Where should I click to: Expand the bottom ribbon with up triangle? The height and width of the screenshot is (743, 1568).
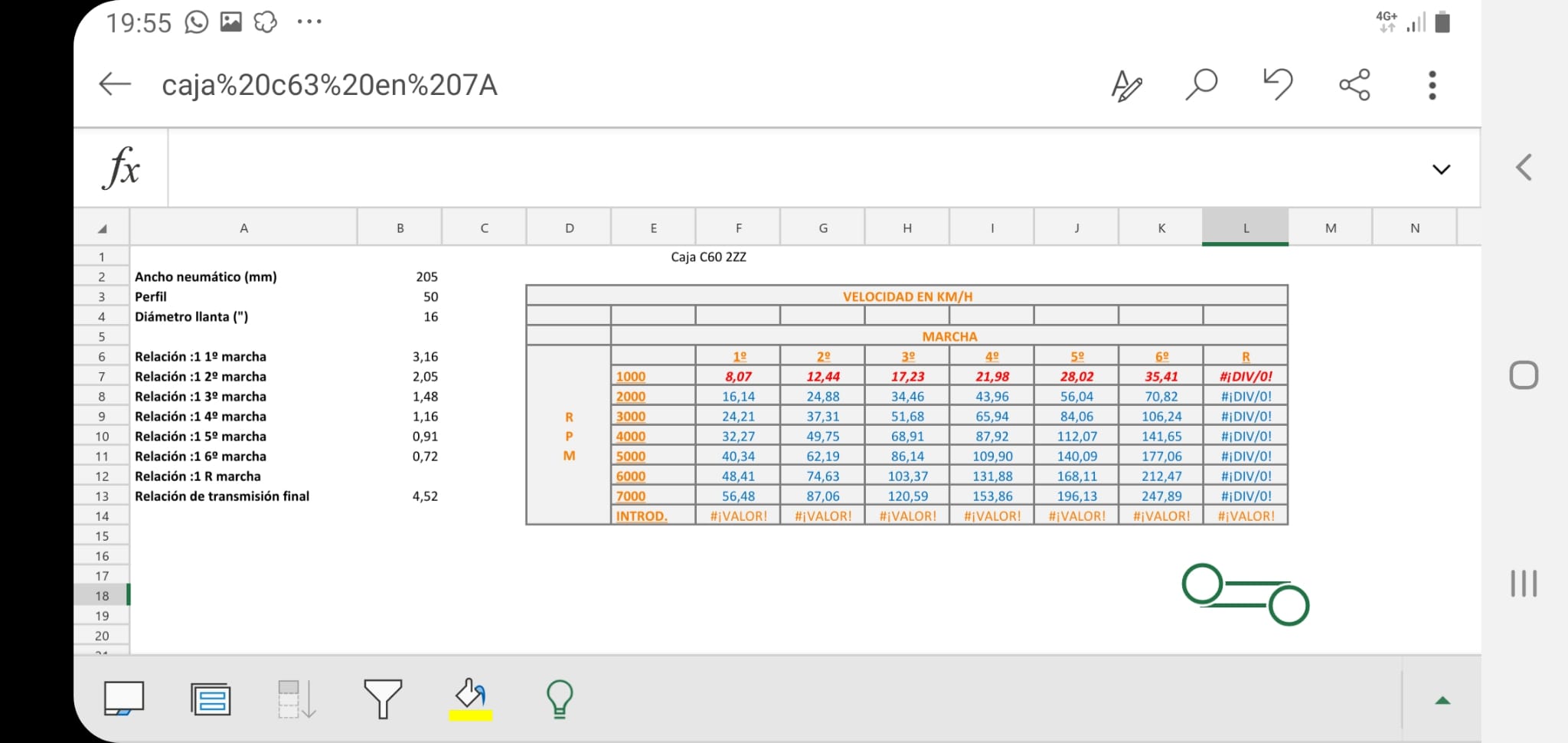pos(1442,700)
